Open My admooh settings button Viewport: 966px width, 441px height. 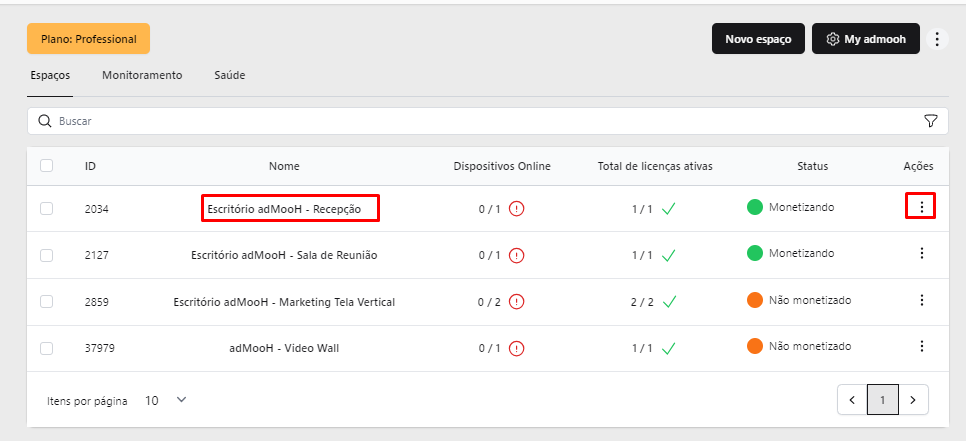(866, 39)
